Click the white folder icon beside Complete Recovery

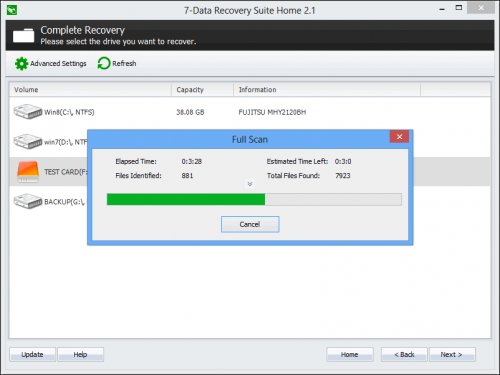point(23,35)
